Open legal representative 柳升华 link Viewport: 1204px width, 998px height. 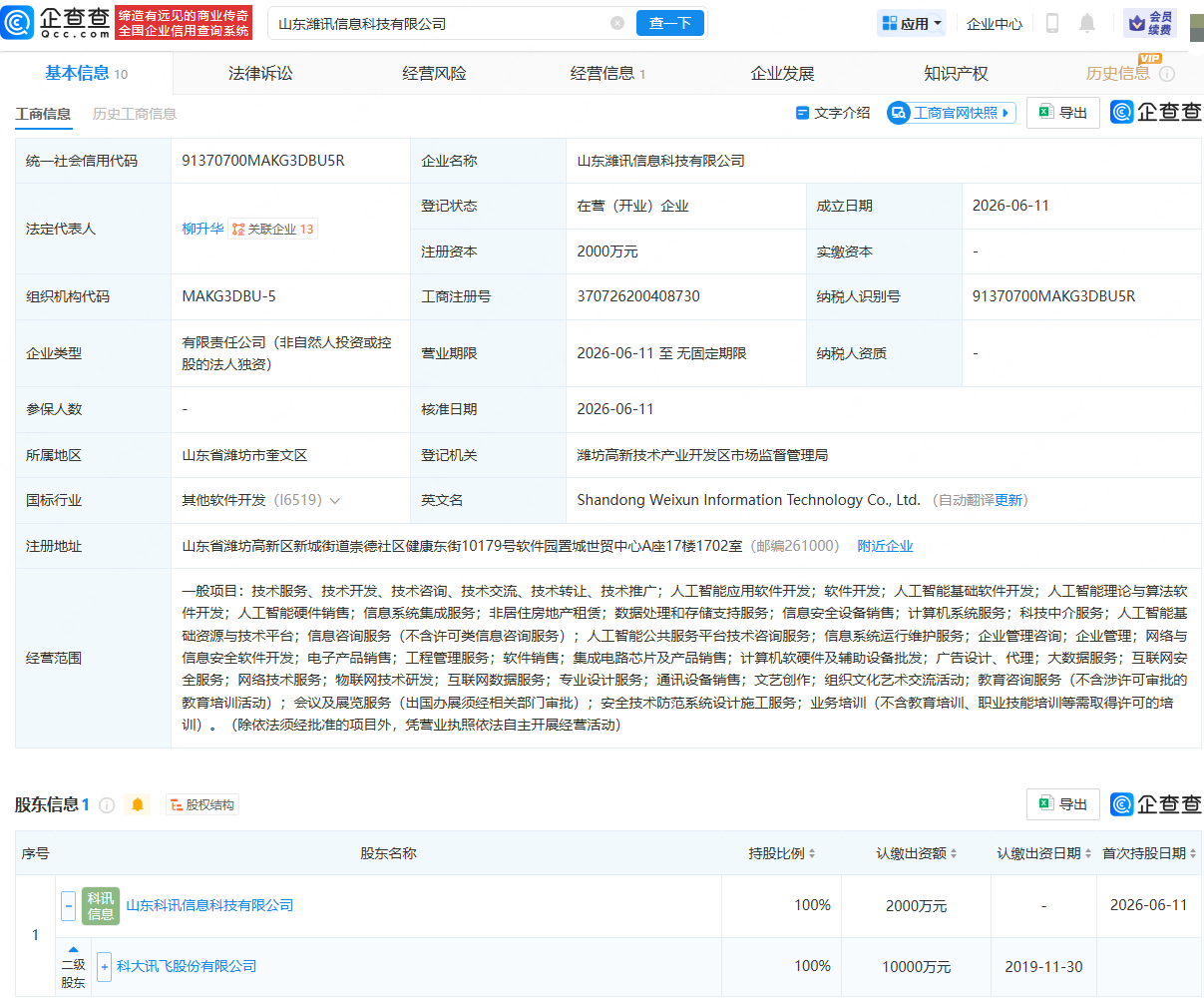[202, 229]
